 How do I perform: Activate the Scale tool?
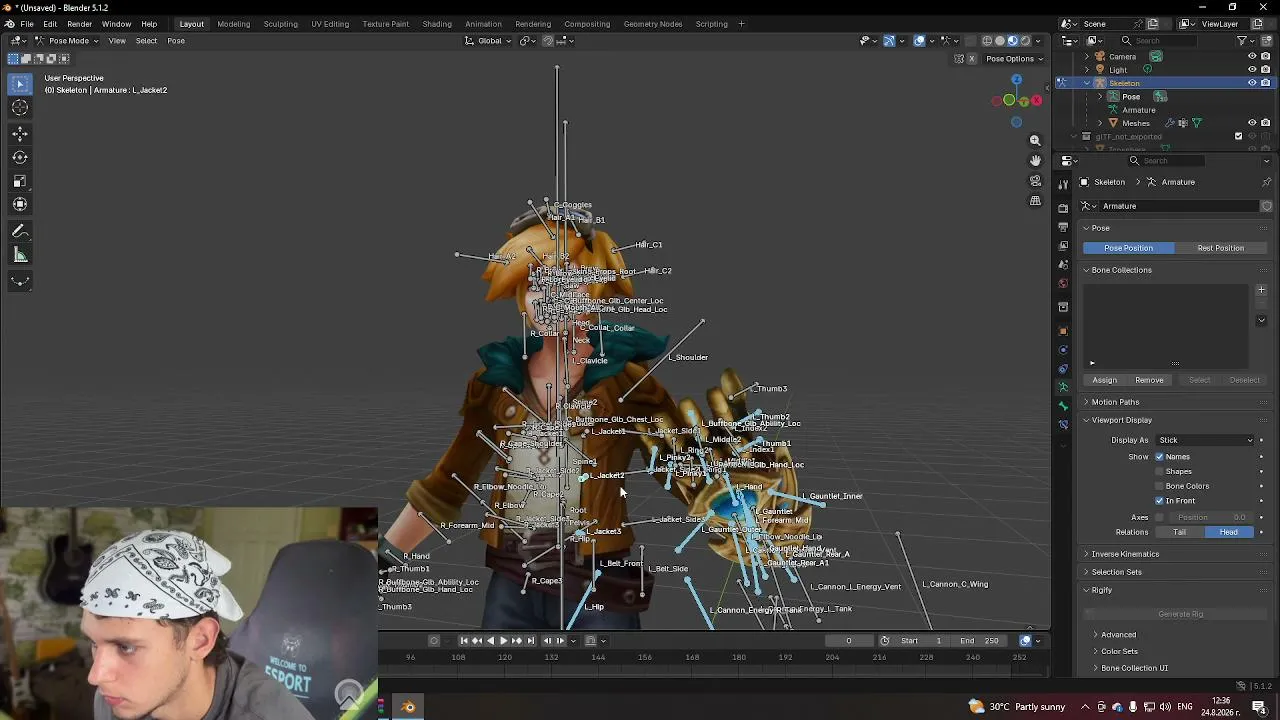[x=20, y=181]
